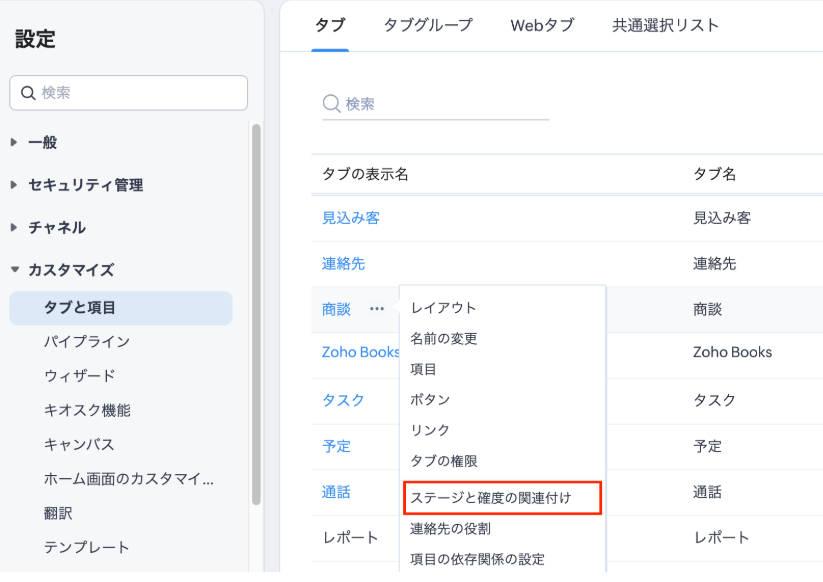Go to the 共通選択リスト tab
Image resolution: width=823 pixels, height=582 pixels.
point(665,25)
